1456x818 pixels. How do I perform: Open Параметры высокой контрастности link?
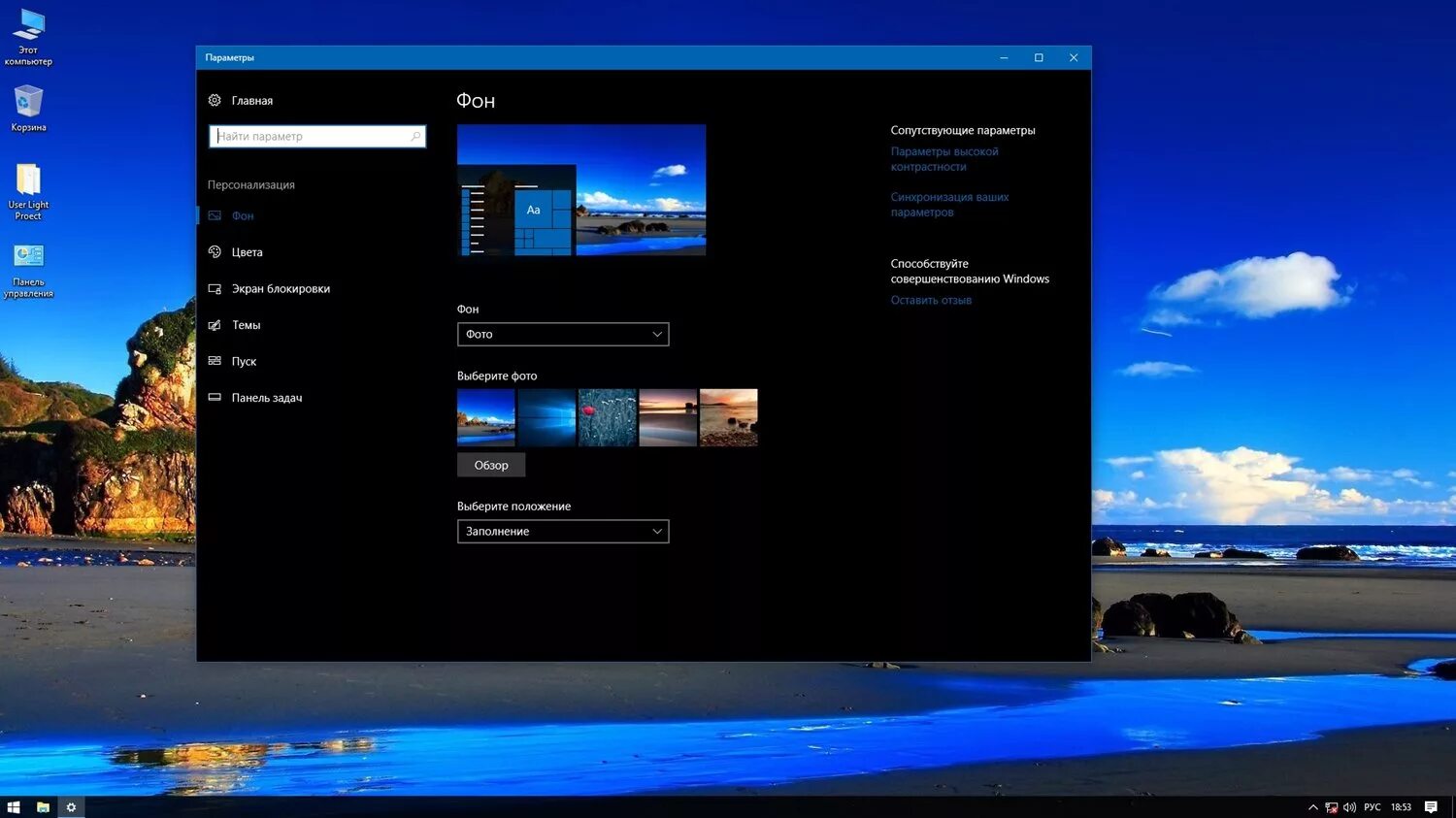click(x=944, y=158)
